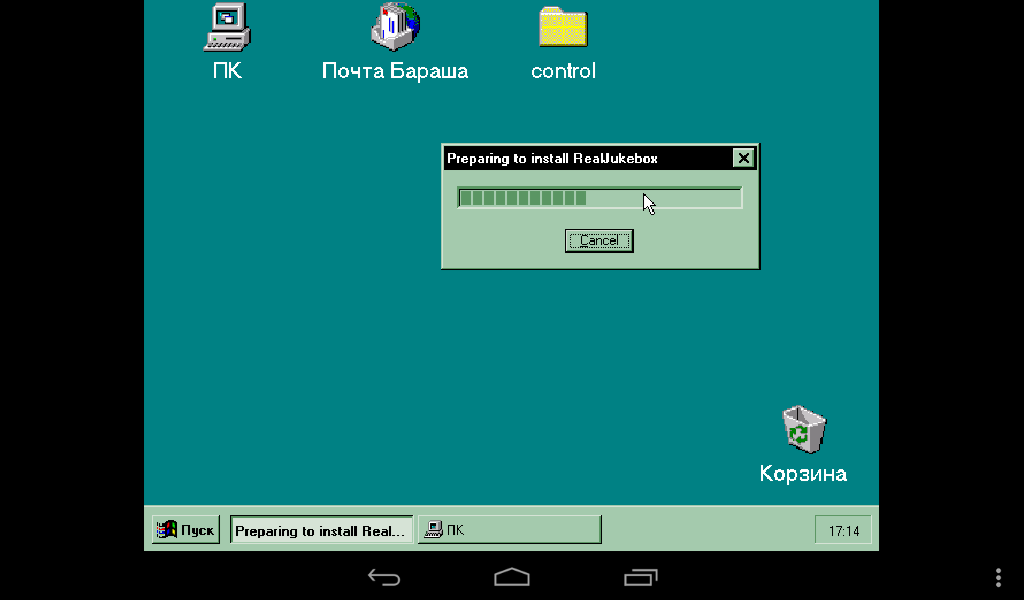Cancel the RealJukebox installation

click(599, 240)
